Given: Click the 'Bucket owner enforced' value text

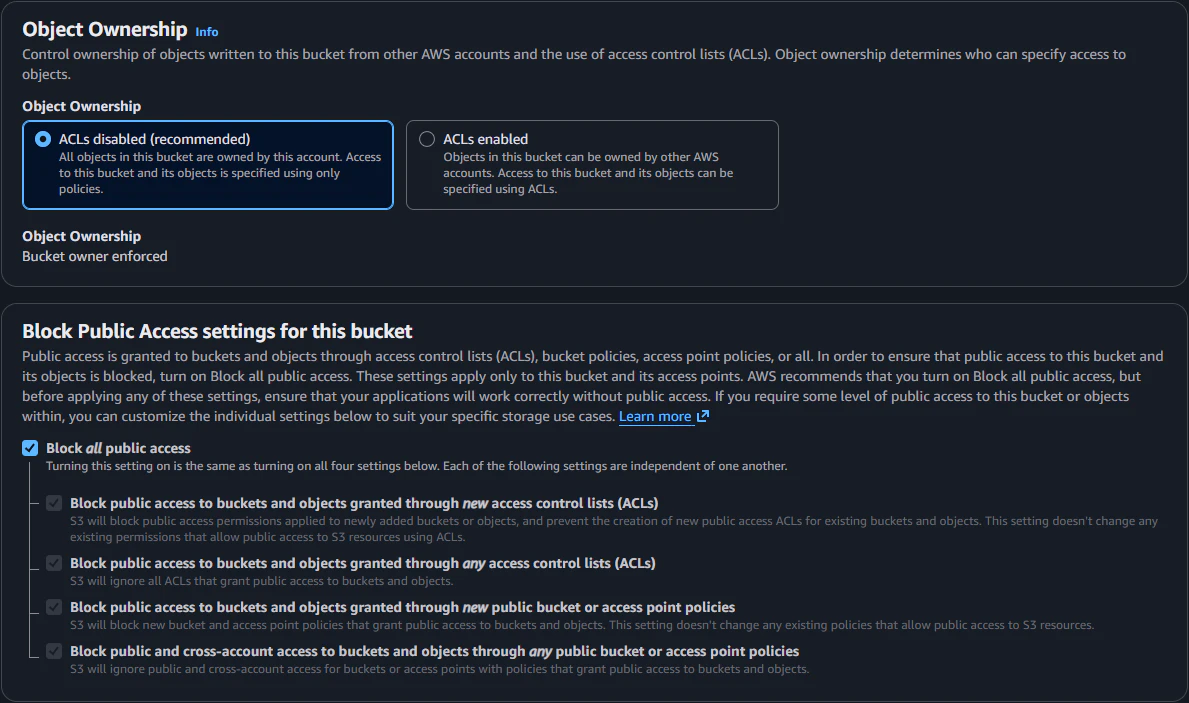Looking at the screenshot, I should coord(95,256).
